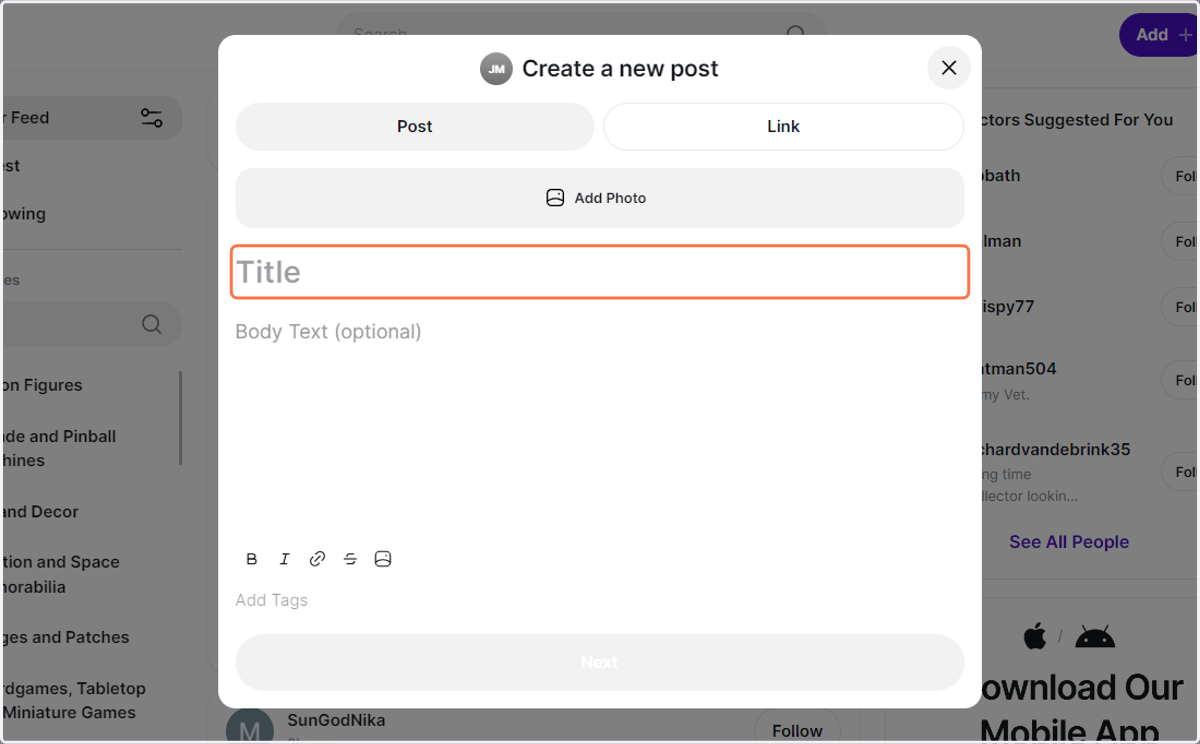Open the Boardgames, Tabletop category

74,700
